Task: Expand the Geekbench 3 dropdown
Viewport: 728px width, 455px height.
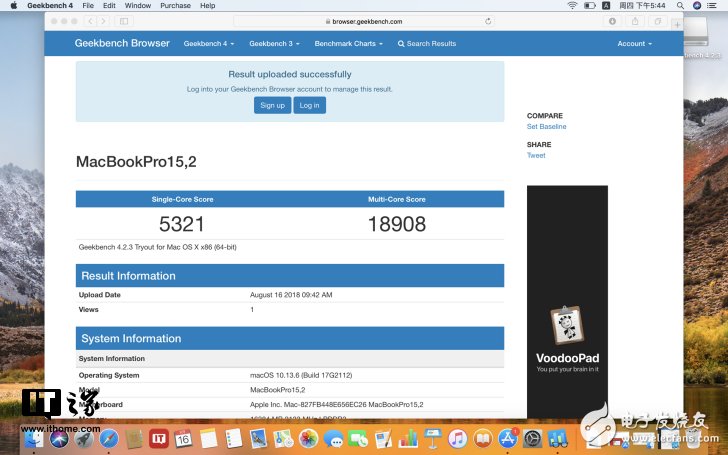Action: [x=273, y=44]
